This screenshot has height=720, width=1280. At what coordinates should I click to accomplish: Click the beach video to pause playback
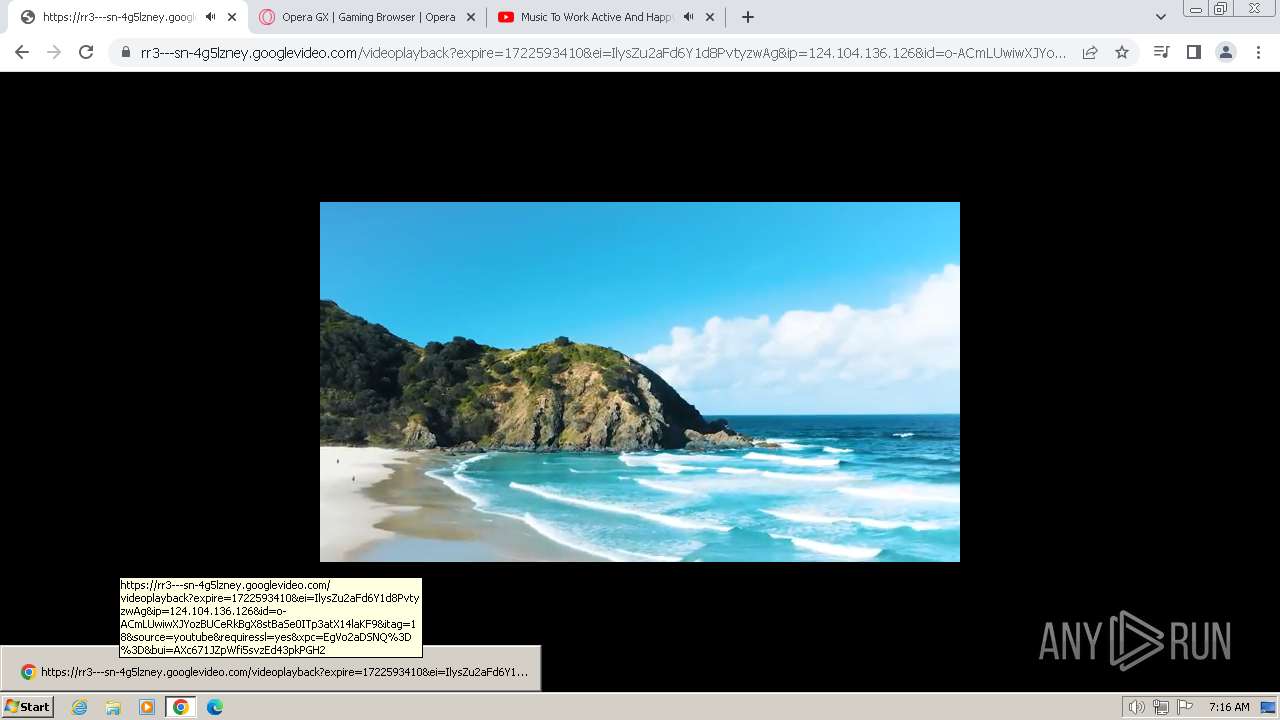(x=640, y=382)
